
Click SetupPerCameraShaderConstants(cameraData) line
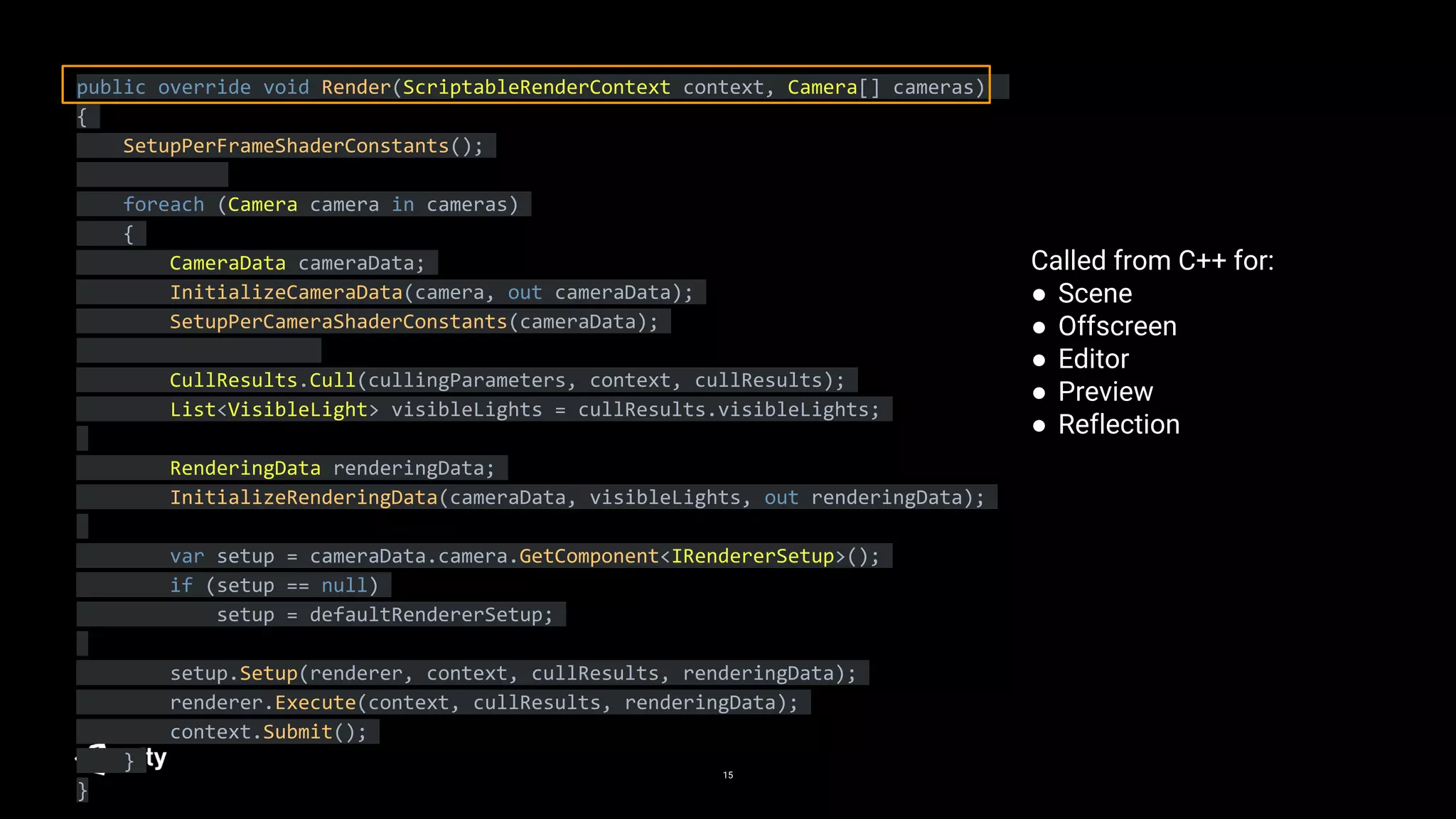coord(414,321)
